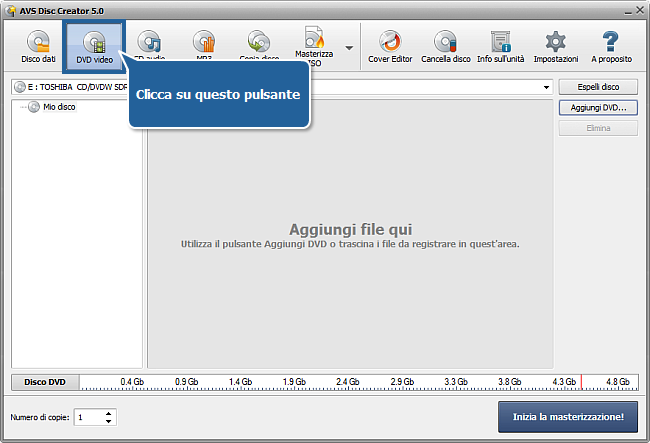This screenshot has width=650, height=443.
Task: Click the 1.9 Gb scale label
Action: click(x=294, y=382)
